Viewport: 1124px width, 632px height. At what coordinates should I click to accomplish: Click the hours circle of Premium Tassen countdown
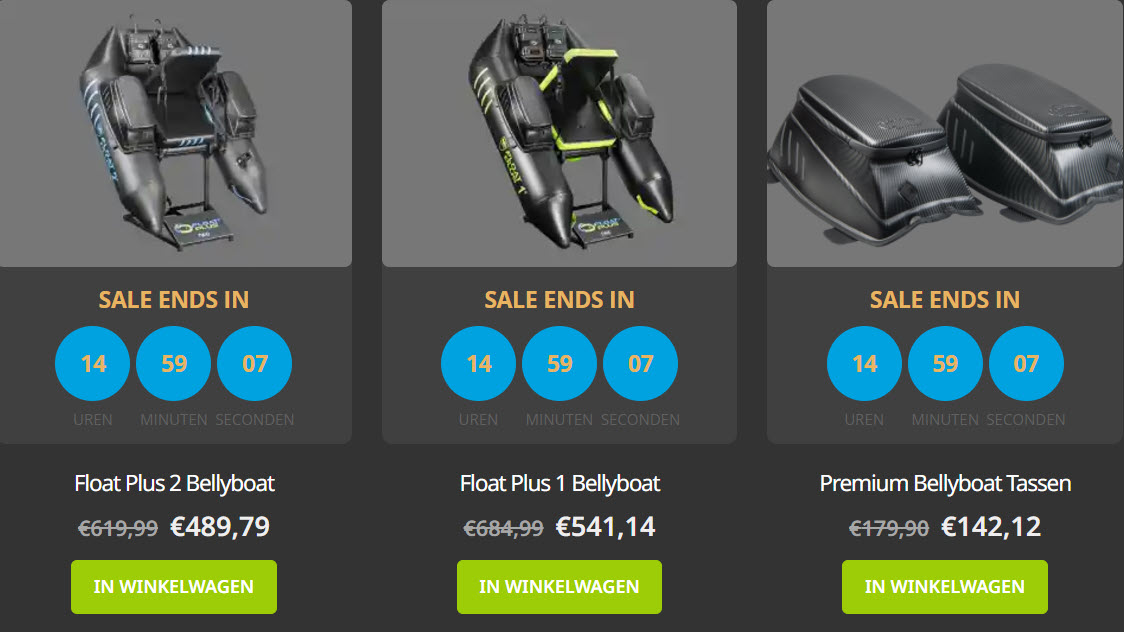tap(864, 363)
